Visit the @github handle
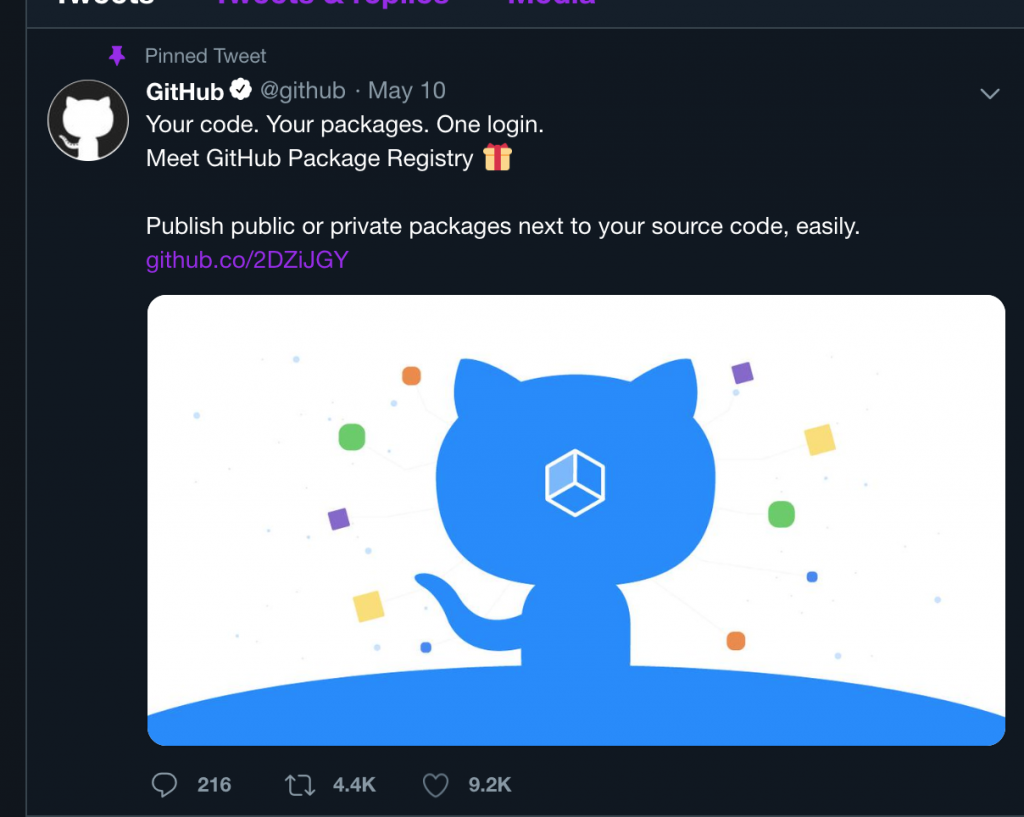1024x817 pixels. [303, 91]
